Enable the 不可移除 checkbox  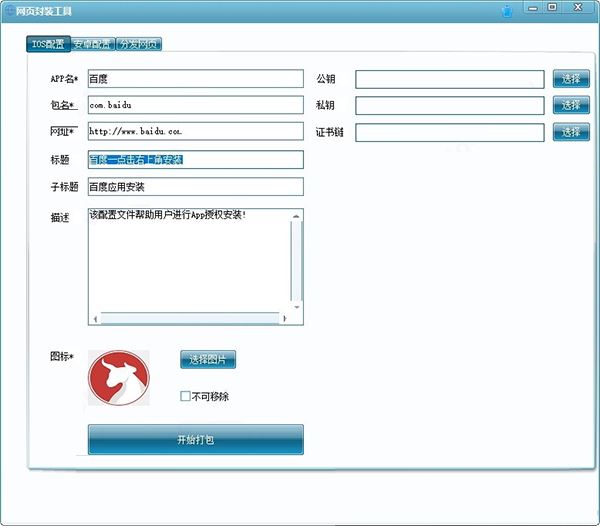[x=185, y=396]
